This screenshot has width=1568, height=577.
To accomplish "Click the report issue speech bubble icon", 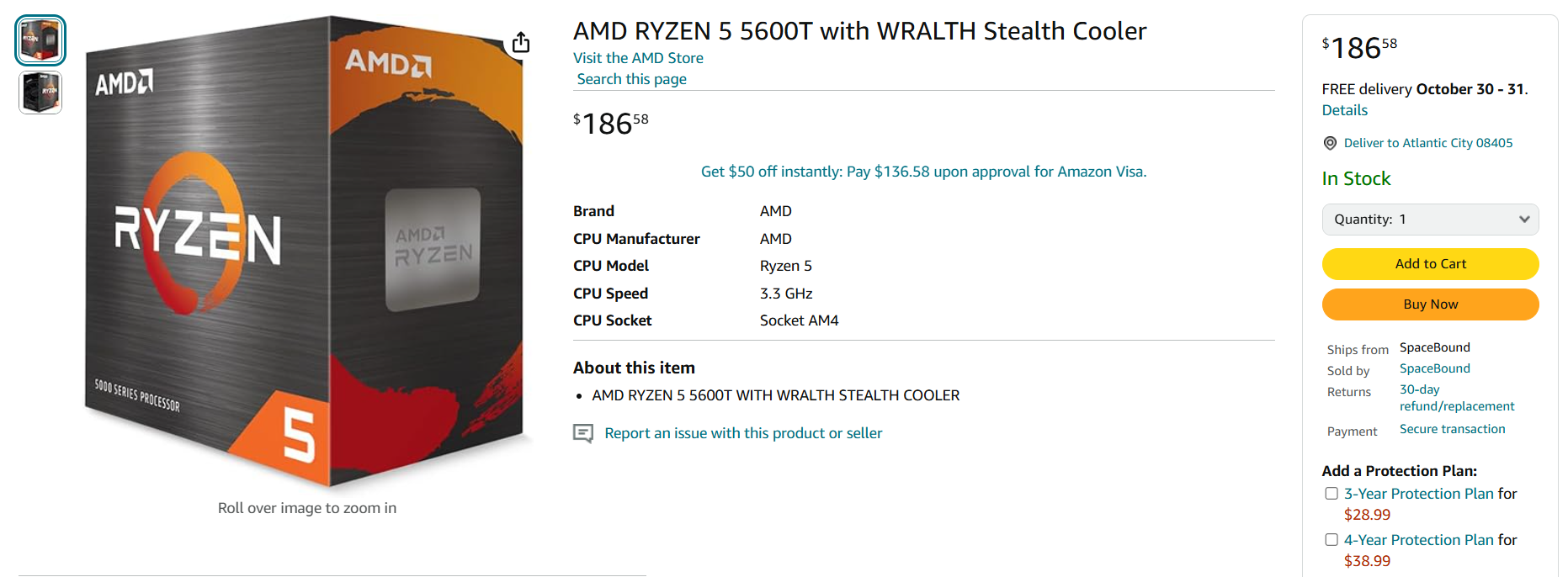I will 583,433.
